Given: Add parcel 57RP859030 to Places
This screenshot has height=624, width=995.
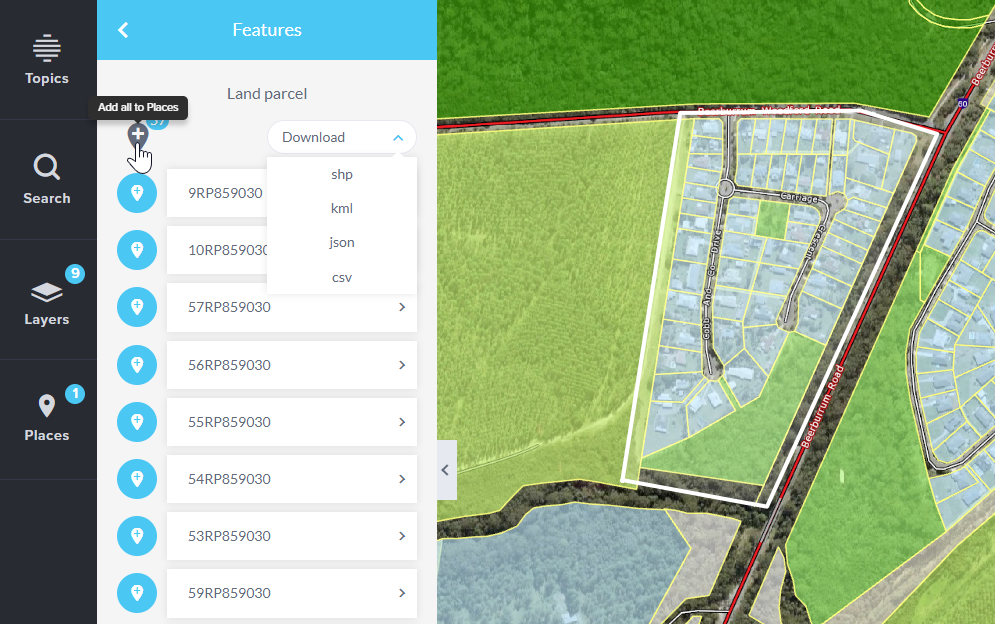Looking at the screenshot, I should coord(137,307).
